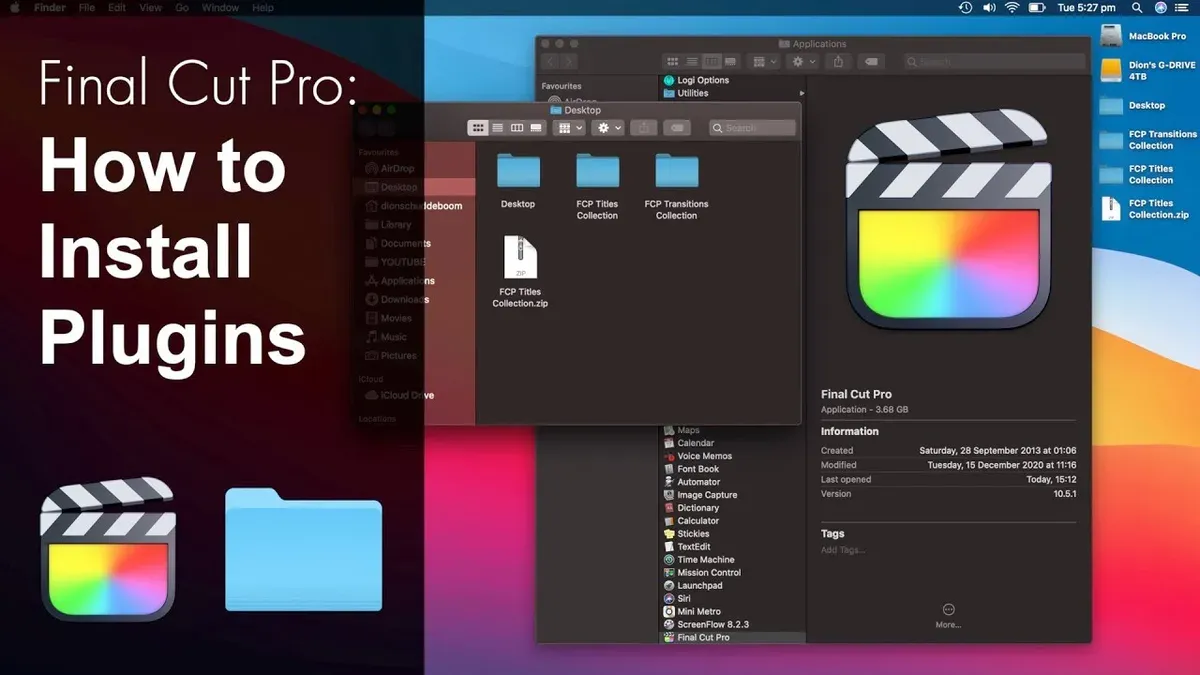
Task: Click Back arrow in Applications window
Action: coord(548,62)
